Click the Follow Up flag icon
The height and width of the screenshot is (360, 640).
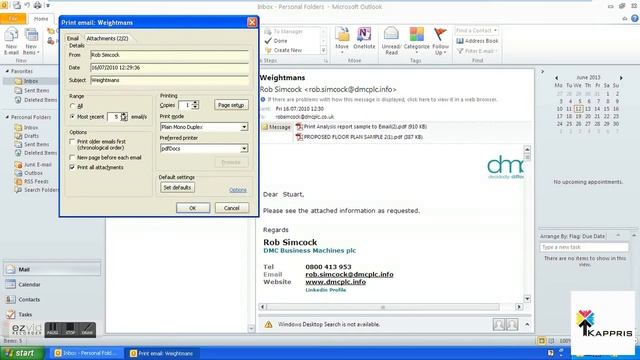[440, 41]
